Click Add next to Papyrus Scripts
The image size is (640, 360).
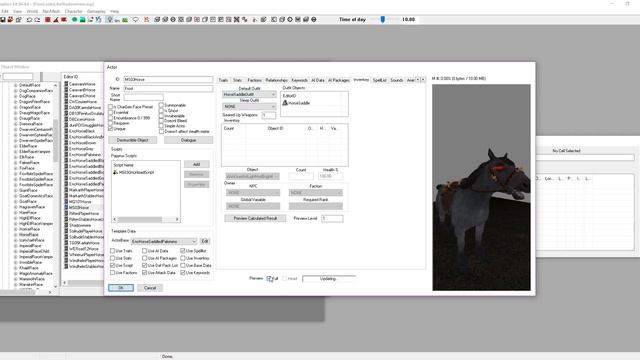pos(196,164)
